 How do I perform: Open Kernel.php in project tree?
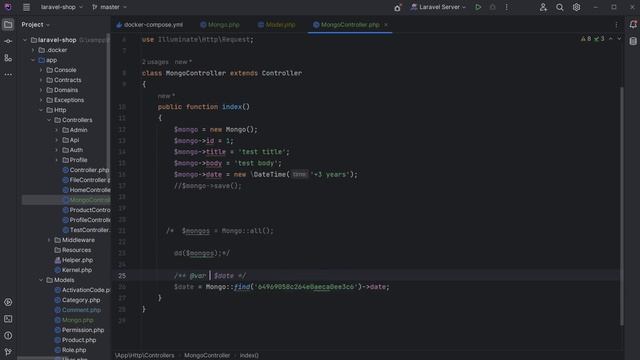click(73, 270)
